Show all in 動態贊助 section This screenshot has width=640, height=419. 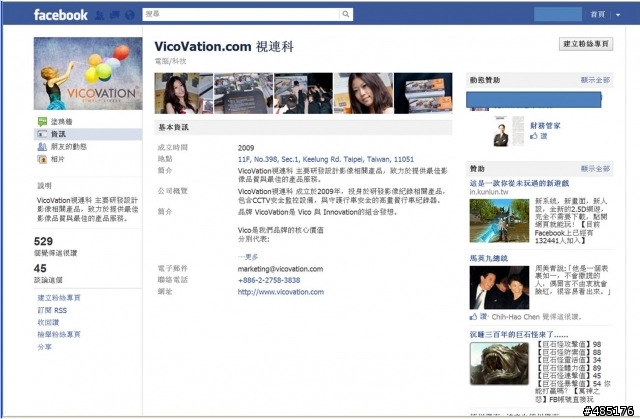595,80
